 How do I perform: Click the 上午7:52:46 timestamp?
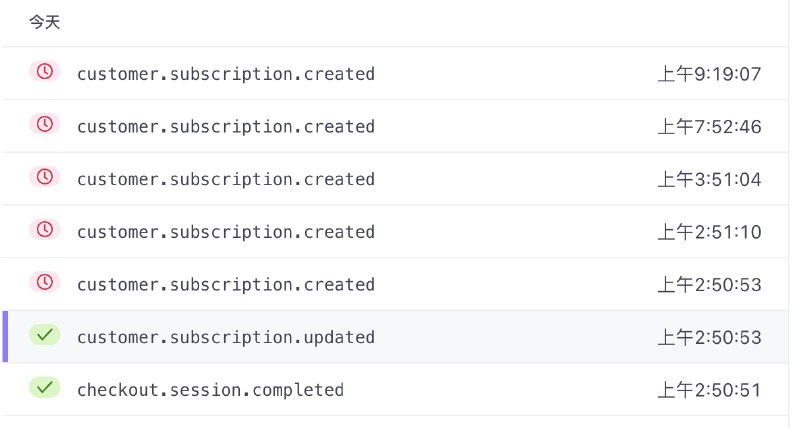coord(709,127)
